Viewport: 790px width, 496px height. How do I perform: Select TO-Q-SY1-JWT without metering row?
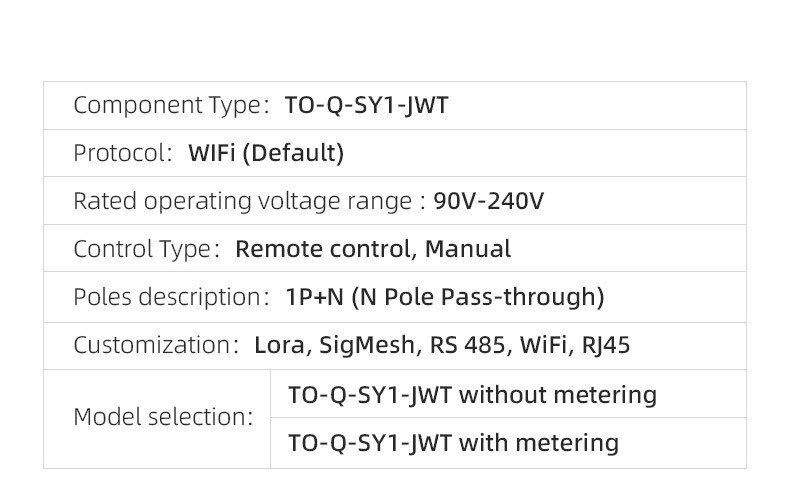pos(508,394)
